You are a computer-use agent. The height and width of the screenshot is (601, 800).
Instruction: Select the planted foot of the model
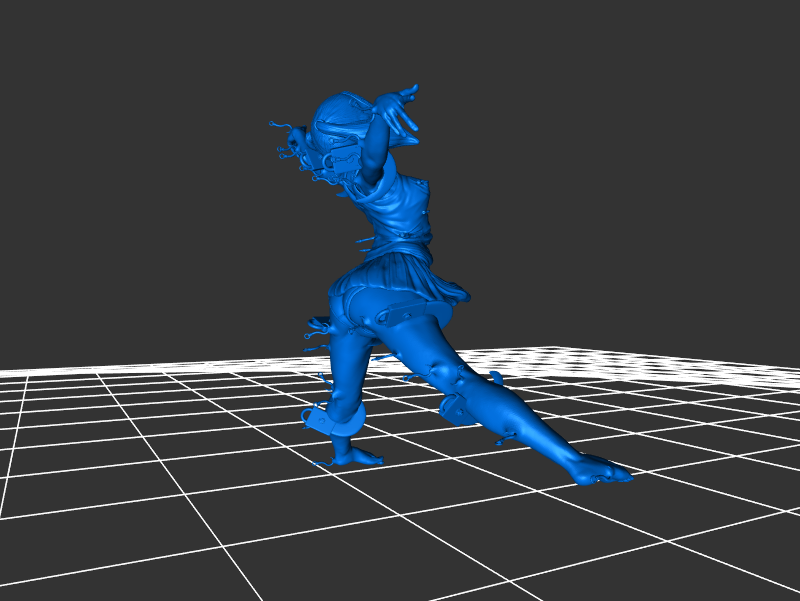pos(352,456)
